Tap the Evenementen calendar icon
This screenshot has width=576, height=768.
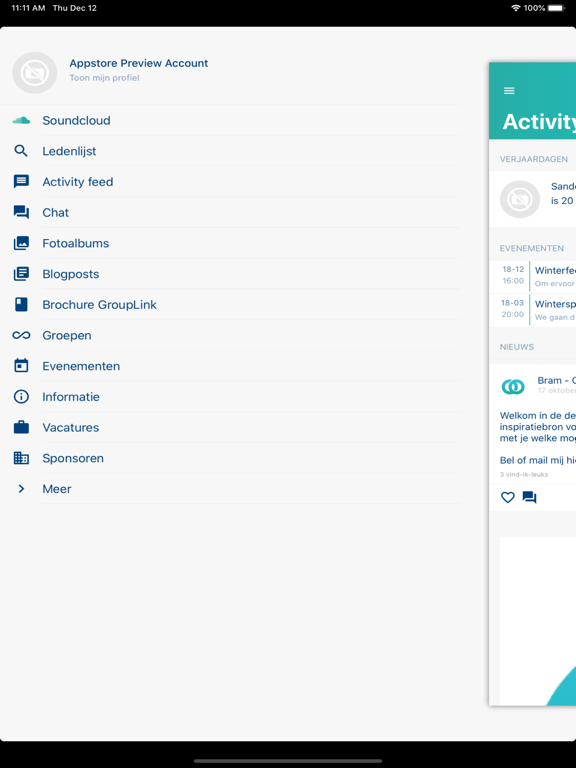pyautogui.click(x=21, y=365)
